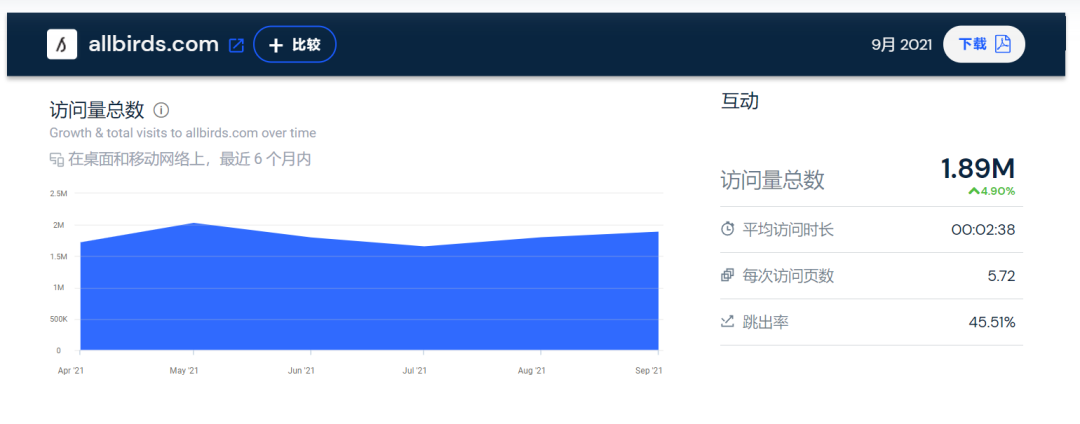Click the clock icon beside 平均访问时长
The height and width of the screenshot is (424, 1080).
pyautogui.click(x=727, y=229)
